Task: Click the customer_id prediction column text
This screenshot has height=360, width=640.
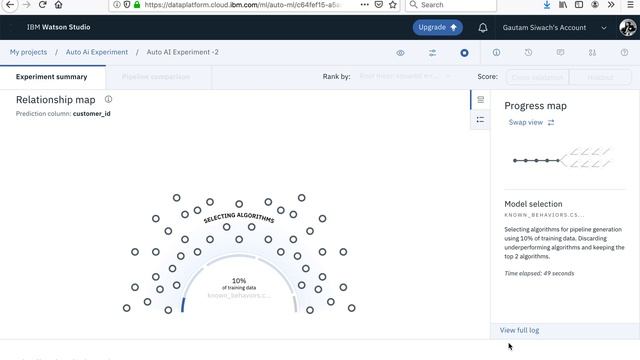Action: point(91,113)
